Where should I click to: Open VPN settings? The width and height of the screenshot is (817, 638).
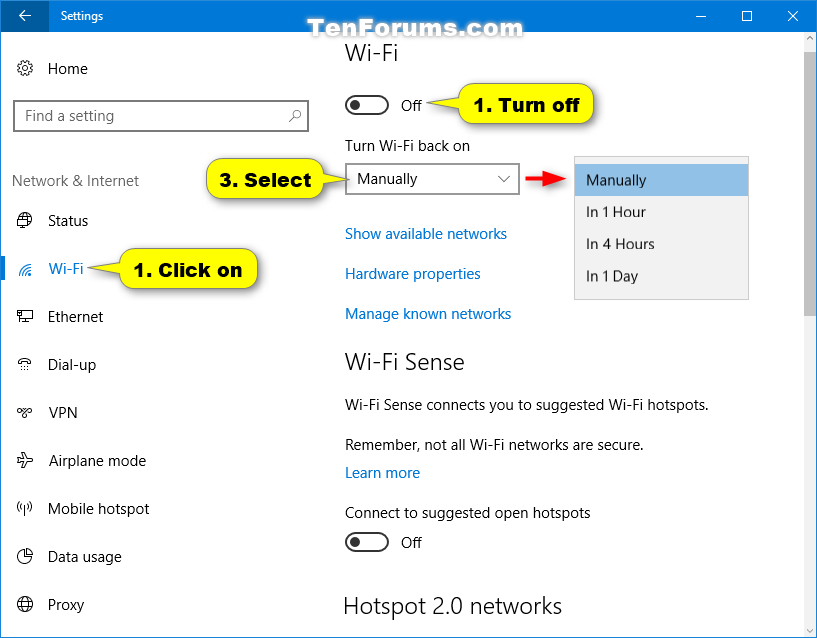tap(63, 413)
